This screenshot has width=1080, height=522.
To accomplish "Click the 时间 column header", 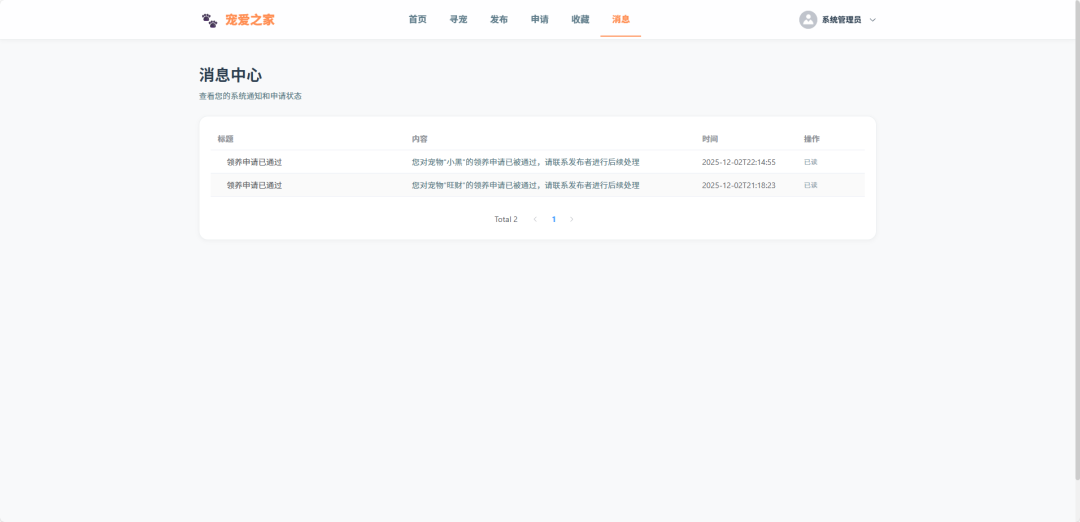I will pyautogui.click(x=710, y=139).
